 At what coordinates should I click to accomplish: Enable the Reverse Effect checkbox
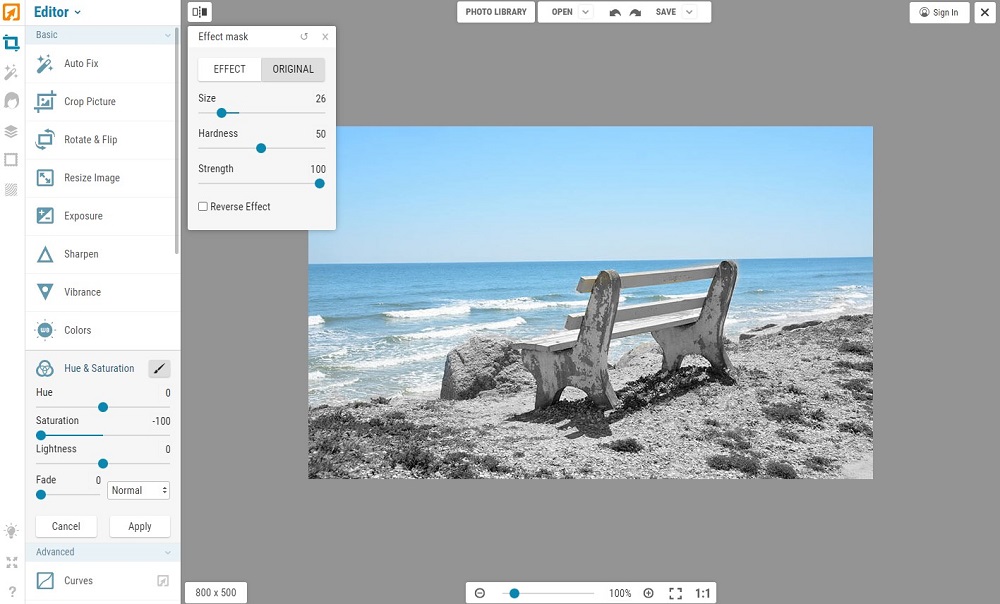point(202,206)
